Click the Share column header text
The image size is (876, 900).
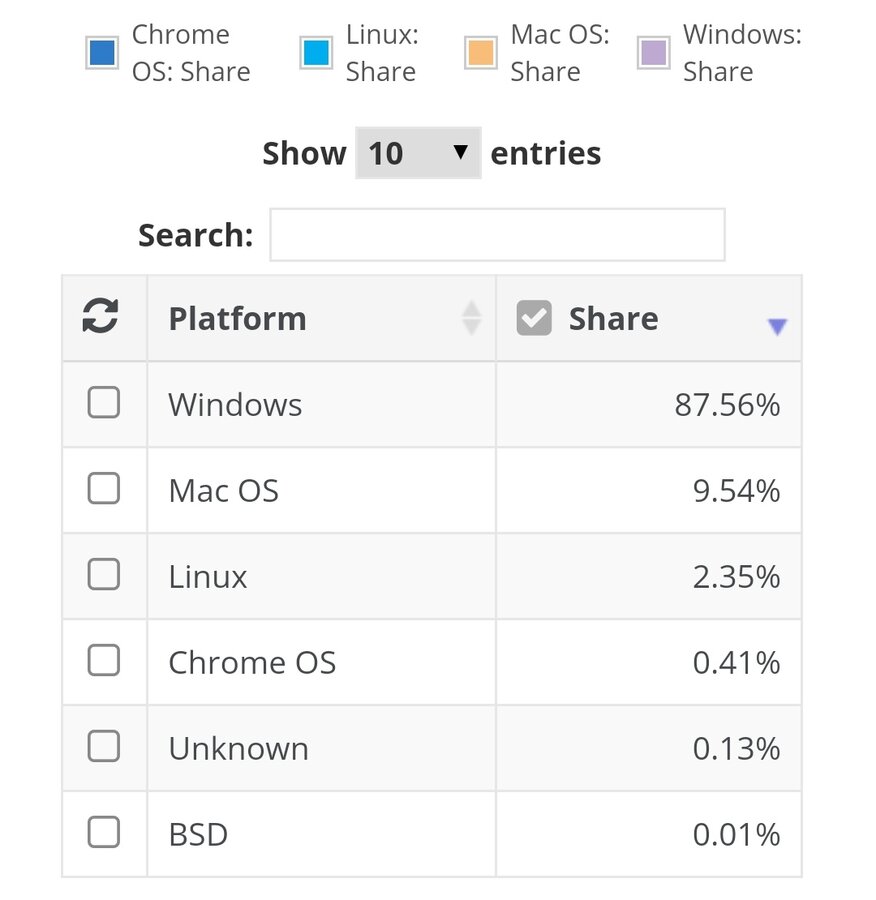click(x=613, y=319)
